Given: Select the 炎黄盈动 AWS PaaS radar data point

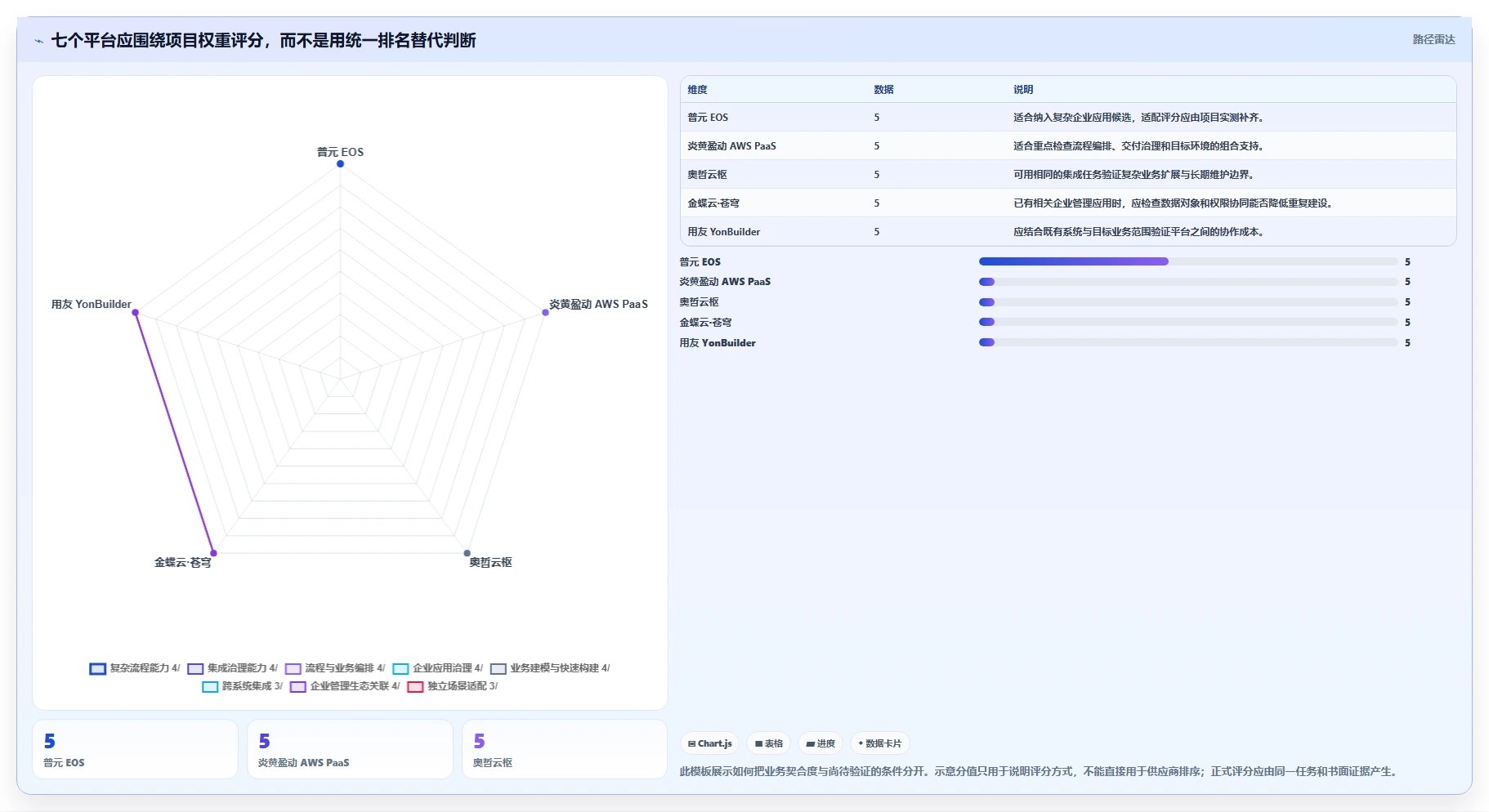Looking at the screenshot, I should tap(545, 312).
